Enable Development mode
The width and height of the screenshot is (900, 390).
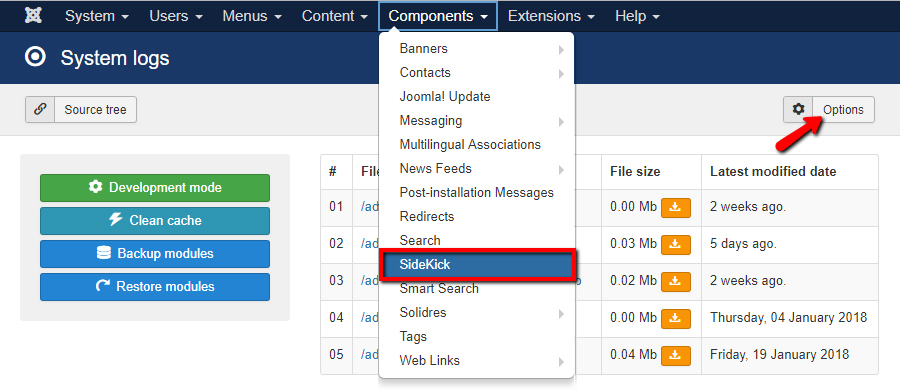click(155, 188)
